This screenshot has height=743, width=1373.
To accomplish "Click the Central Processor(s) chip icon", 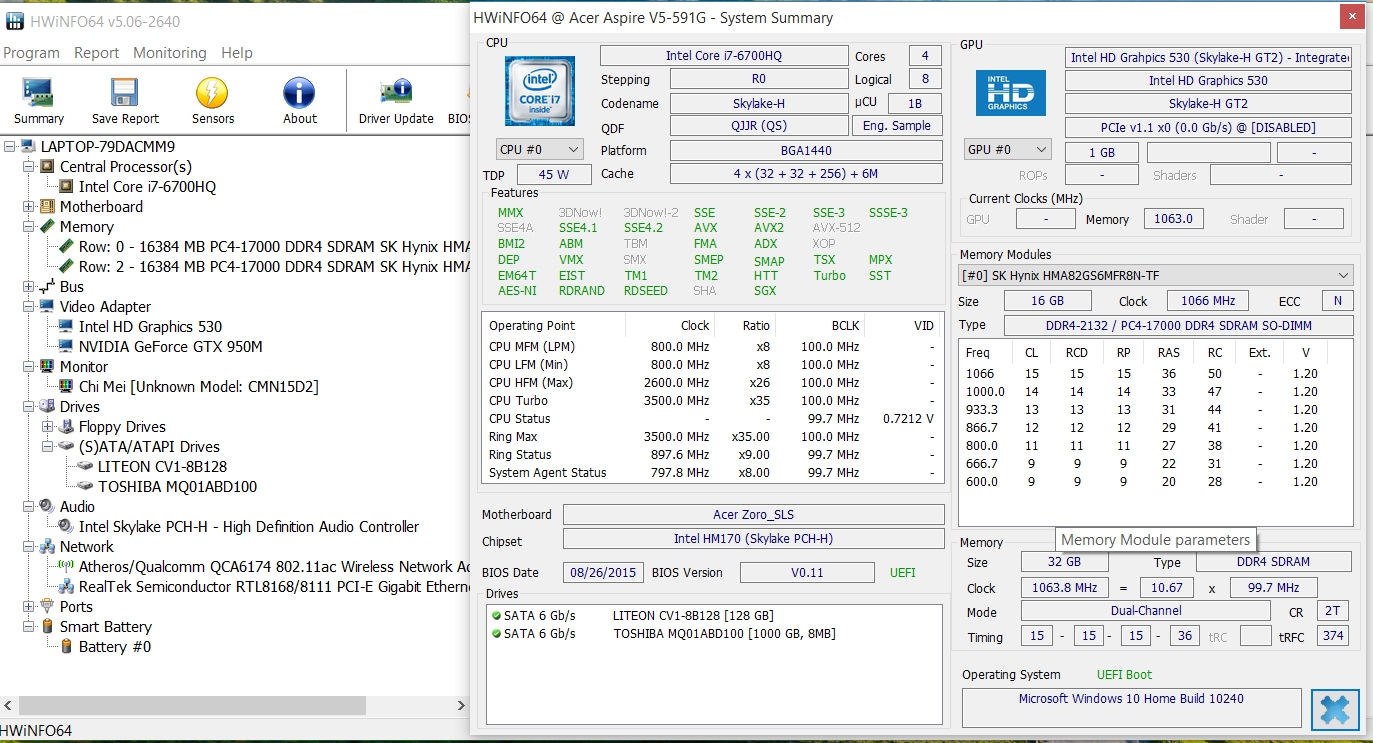I will 47,167.
